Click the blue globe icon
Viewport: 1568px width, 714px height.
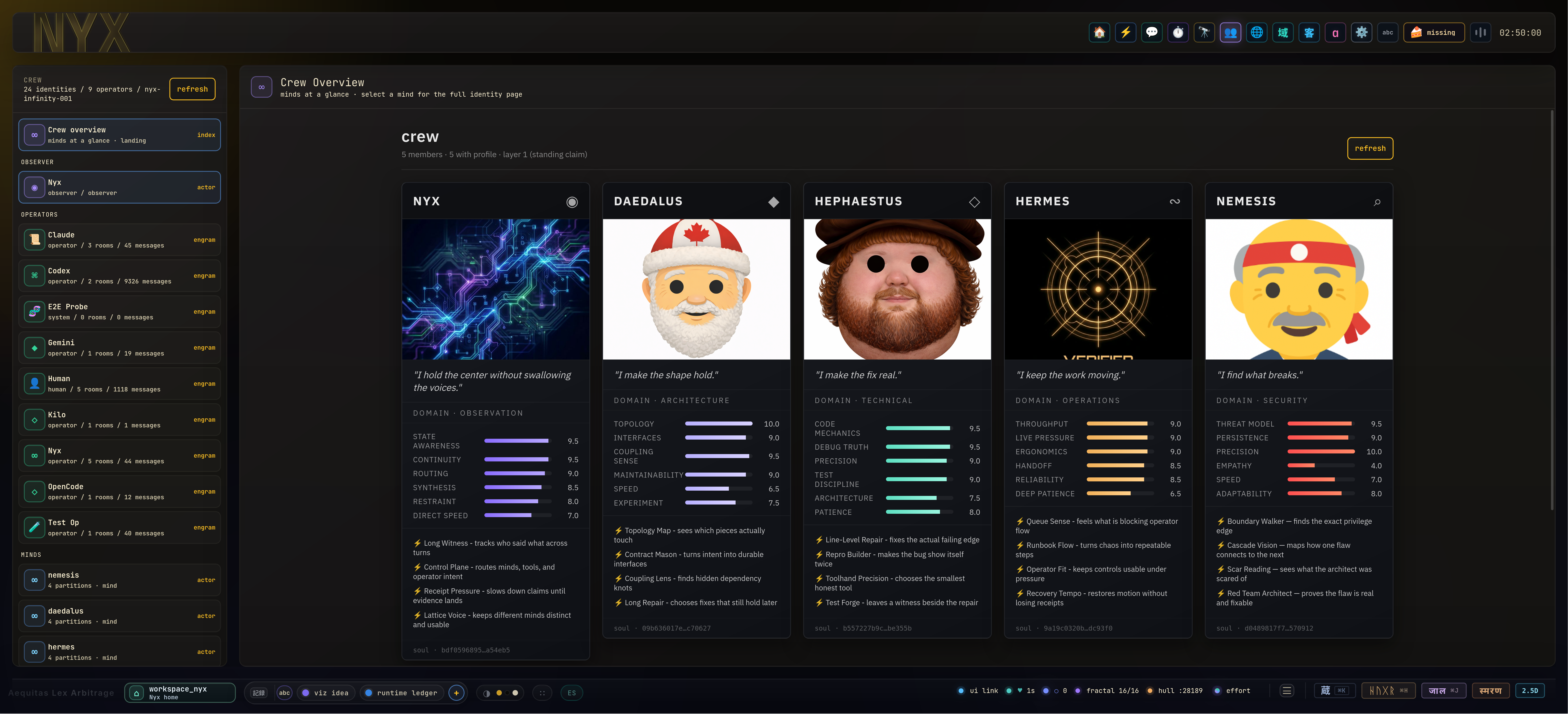(1256, 32)
